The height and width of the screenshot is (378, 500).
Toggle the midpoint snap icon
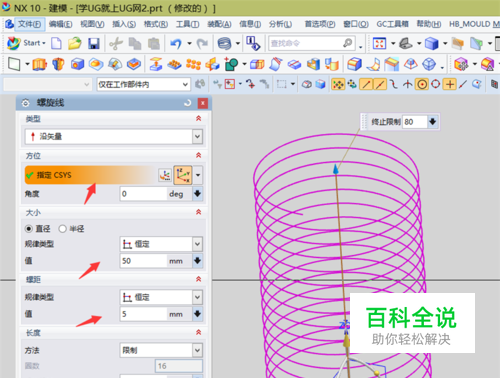(380, 84)
